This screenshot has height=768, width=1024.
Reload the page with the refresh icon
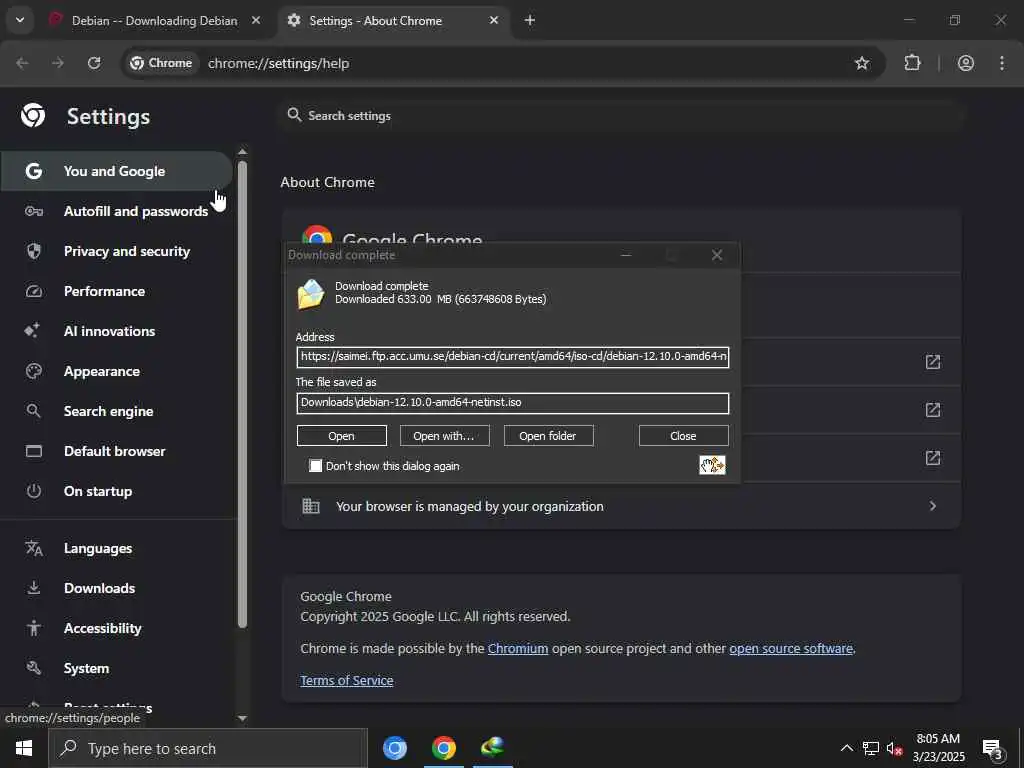coord(94,63)
